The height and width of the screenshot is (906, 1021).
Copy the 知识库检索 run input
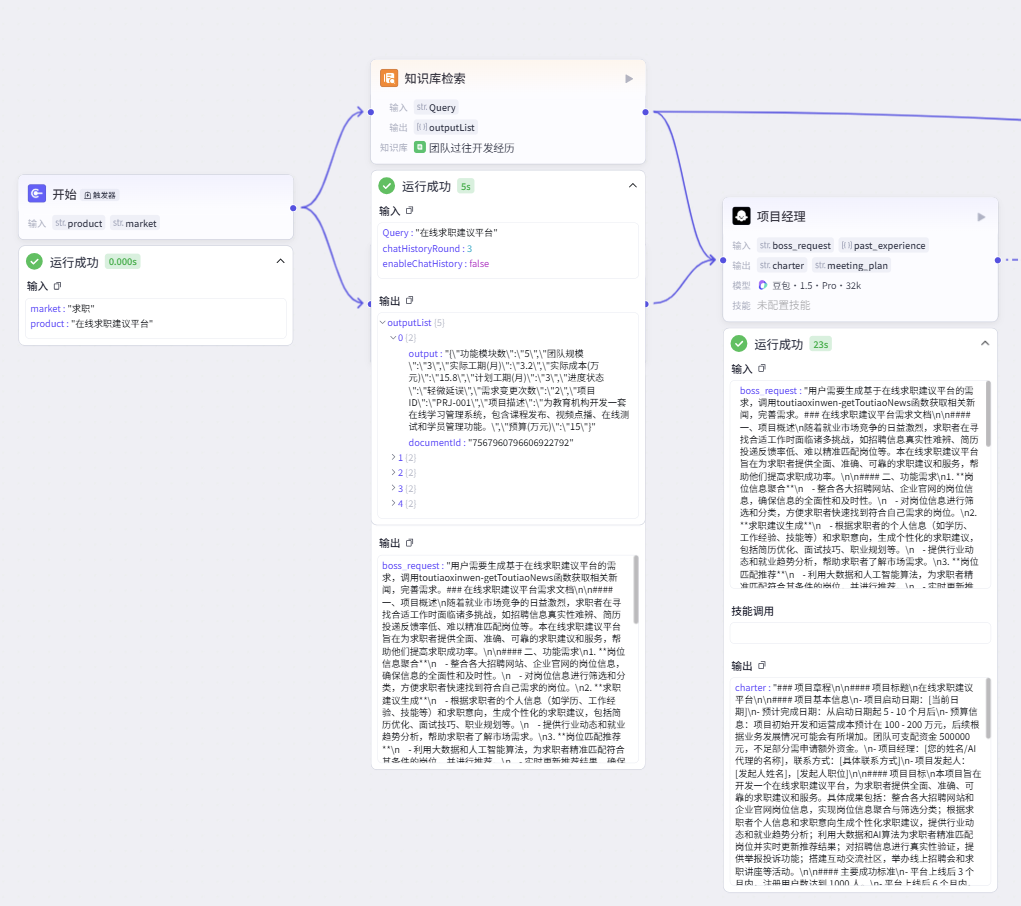click(x=410, y=210)
